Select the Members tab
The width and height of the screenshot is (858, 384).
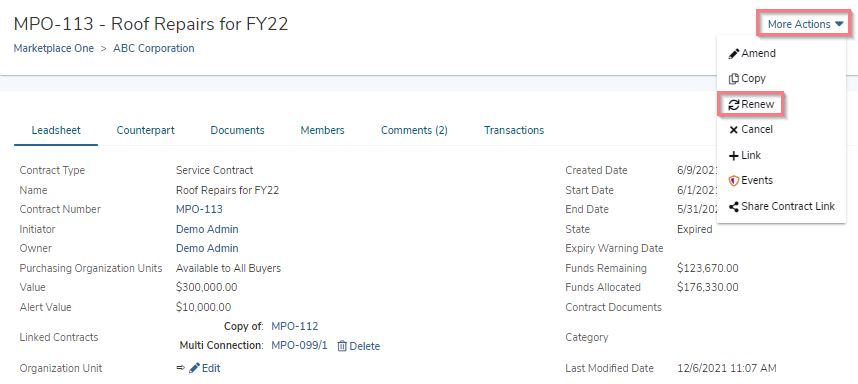pos(322,130)
